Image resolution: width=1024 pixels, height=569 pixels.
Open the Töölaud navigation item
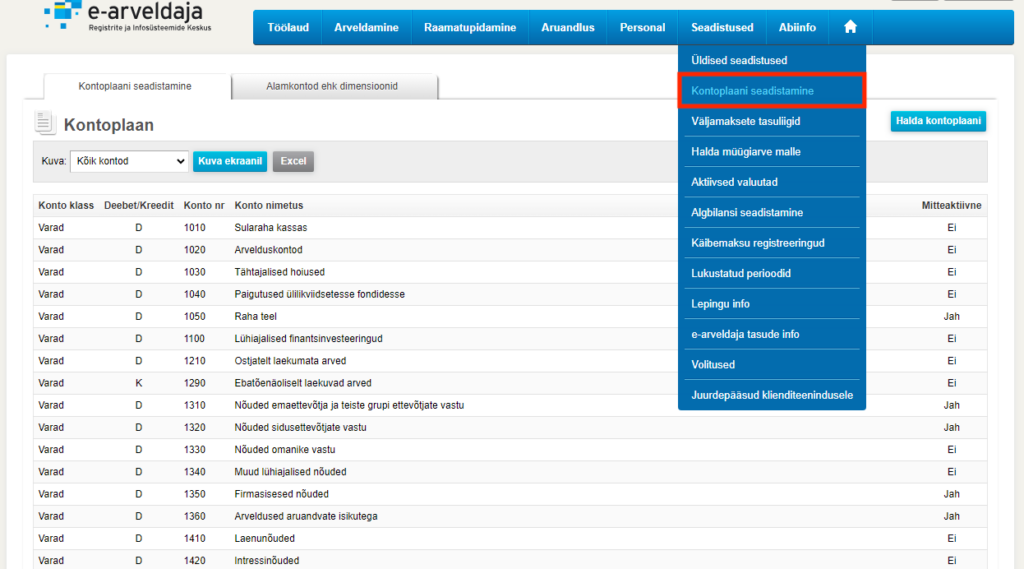[287, 27]
